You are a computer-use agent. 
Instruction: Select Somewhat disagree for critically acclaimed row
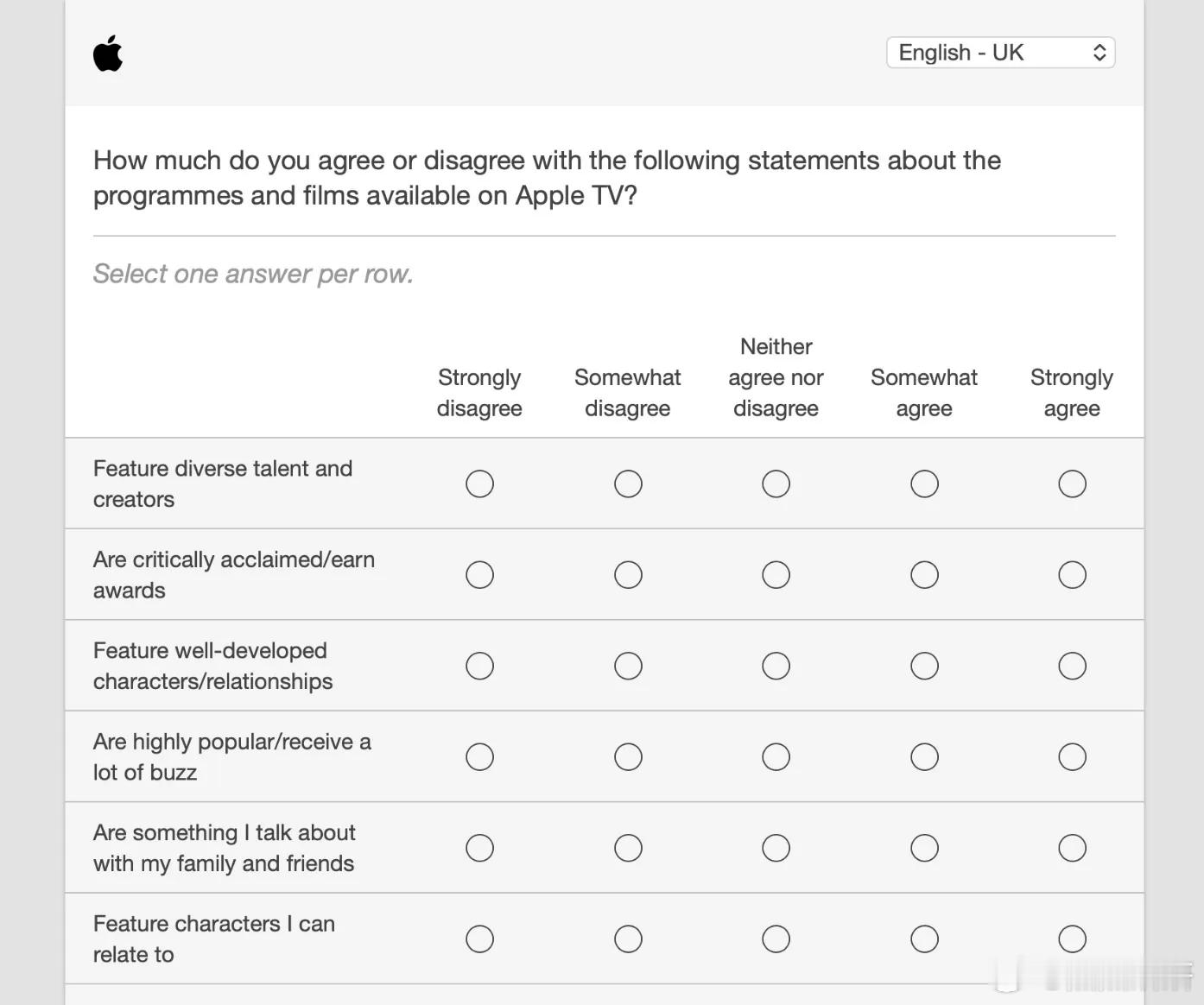[628, 574]
